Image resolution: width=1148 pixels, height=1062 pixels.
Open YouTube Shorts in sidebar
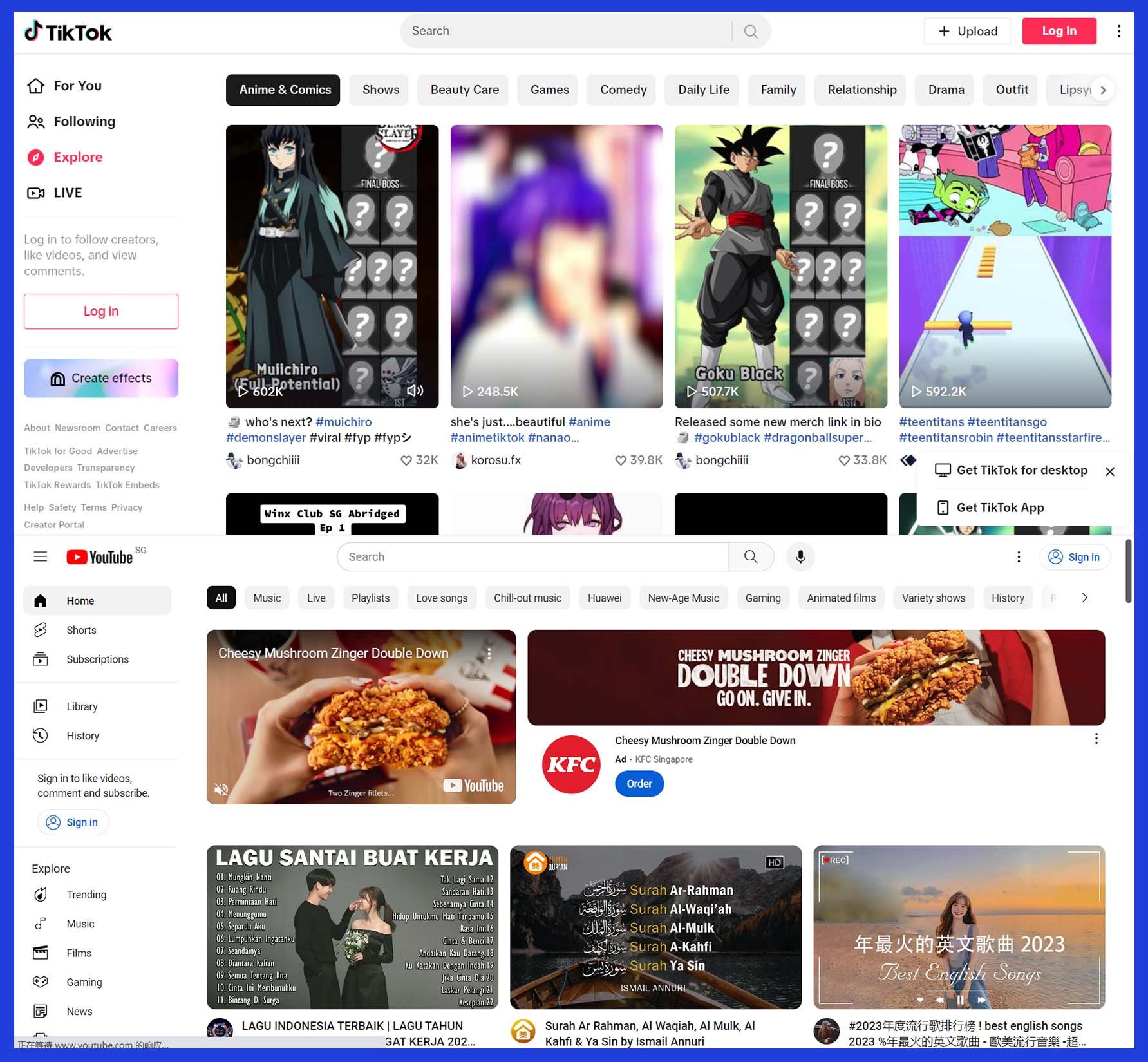point(99,630)
